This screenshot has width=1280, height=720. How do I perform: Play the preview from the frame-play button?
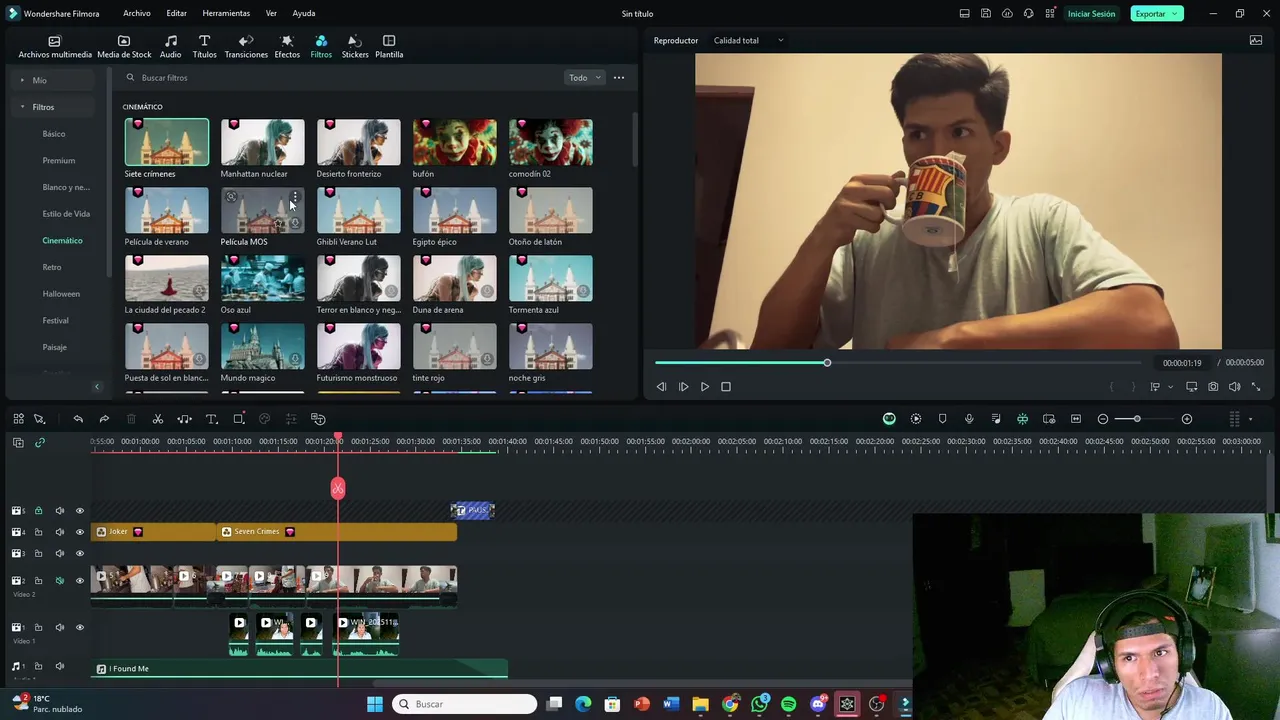[683, 387]
